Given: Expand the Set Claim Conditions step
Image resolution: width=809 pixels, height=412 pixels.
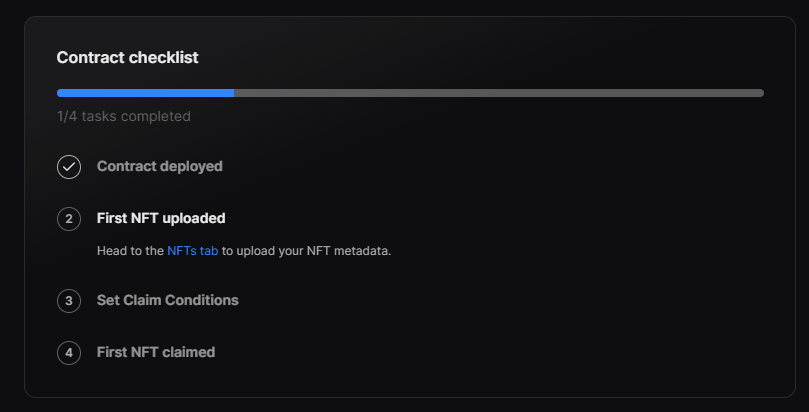Looking at the screenshot, I should click(167, 300).
